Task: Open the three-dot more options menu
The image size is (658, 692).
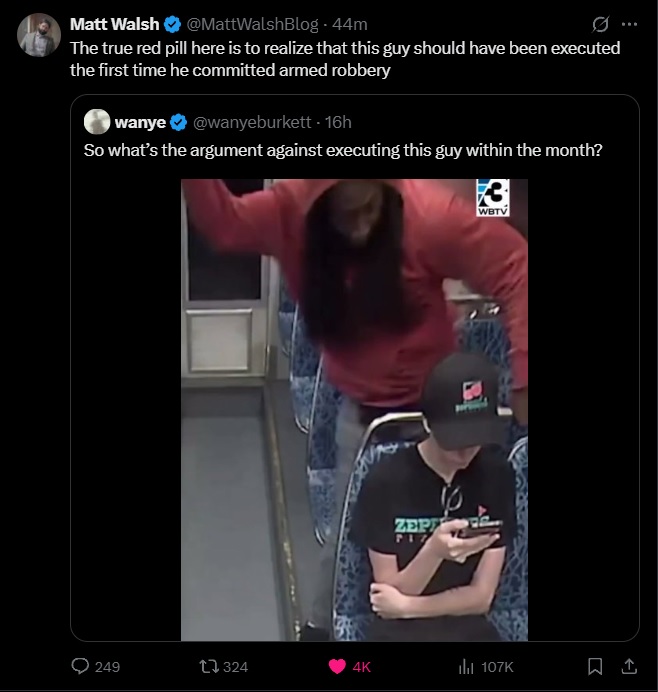Action: [629, 24]
